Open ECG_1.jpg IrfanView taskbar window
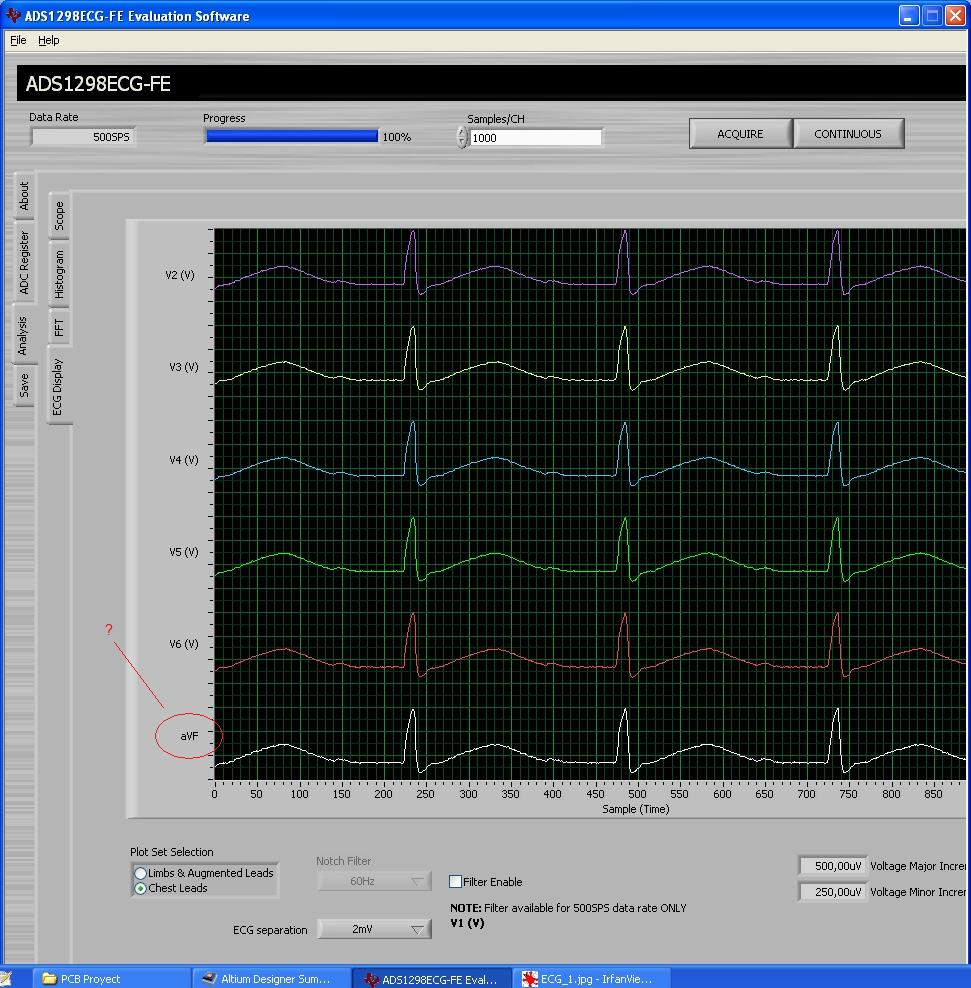The width and height of the screenshot is (971, 988). (x=592, y=979)
